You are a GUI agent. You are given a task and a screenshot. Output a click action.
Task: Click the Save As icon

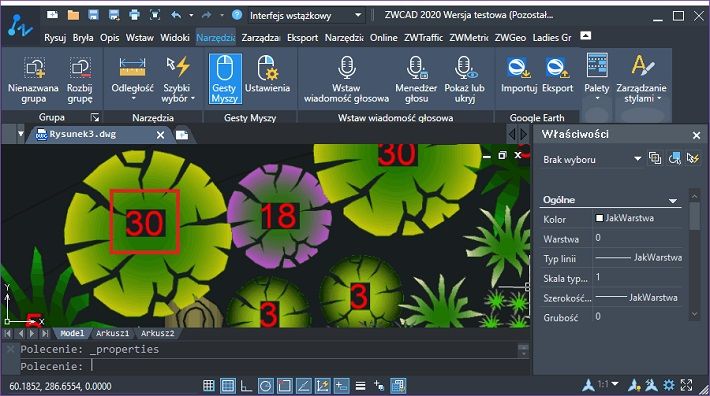[114, 15]
